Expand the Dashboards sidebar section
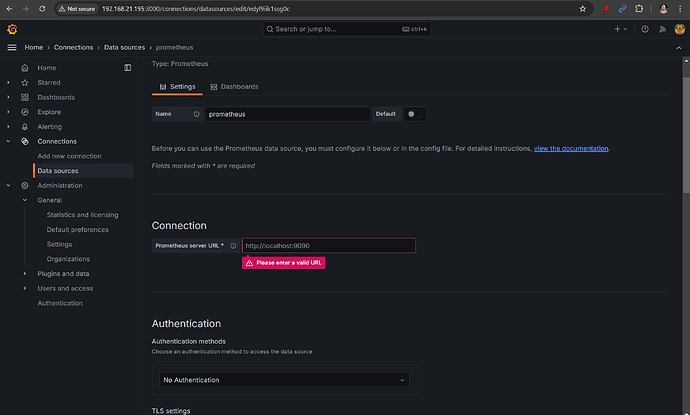Viewport: 690px width, 415px height. click(9, 97)
